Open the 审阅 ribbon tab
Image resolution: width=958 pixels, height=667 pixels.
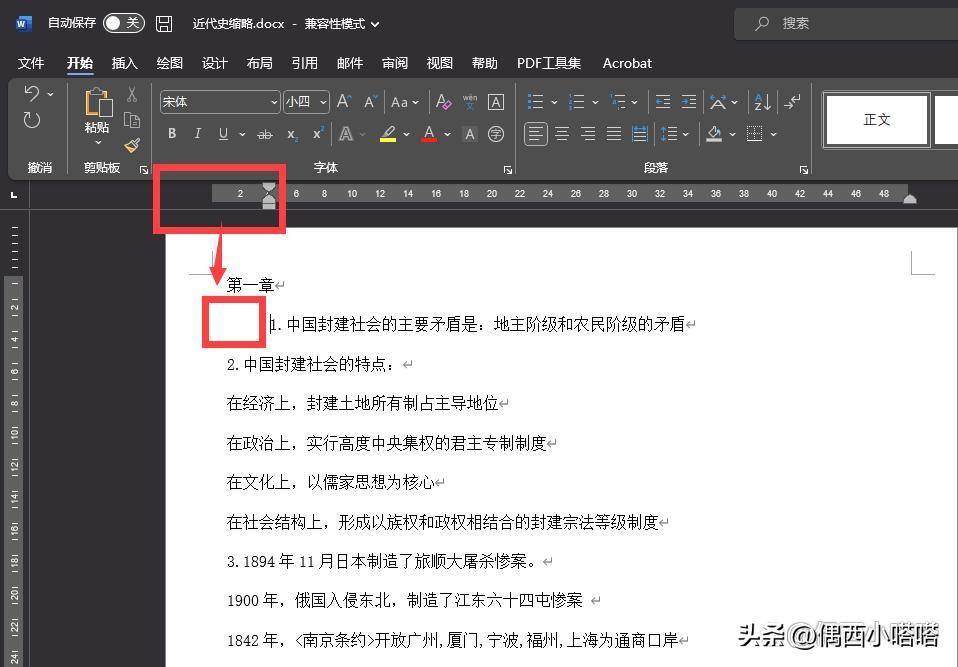click(394, 63)
